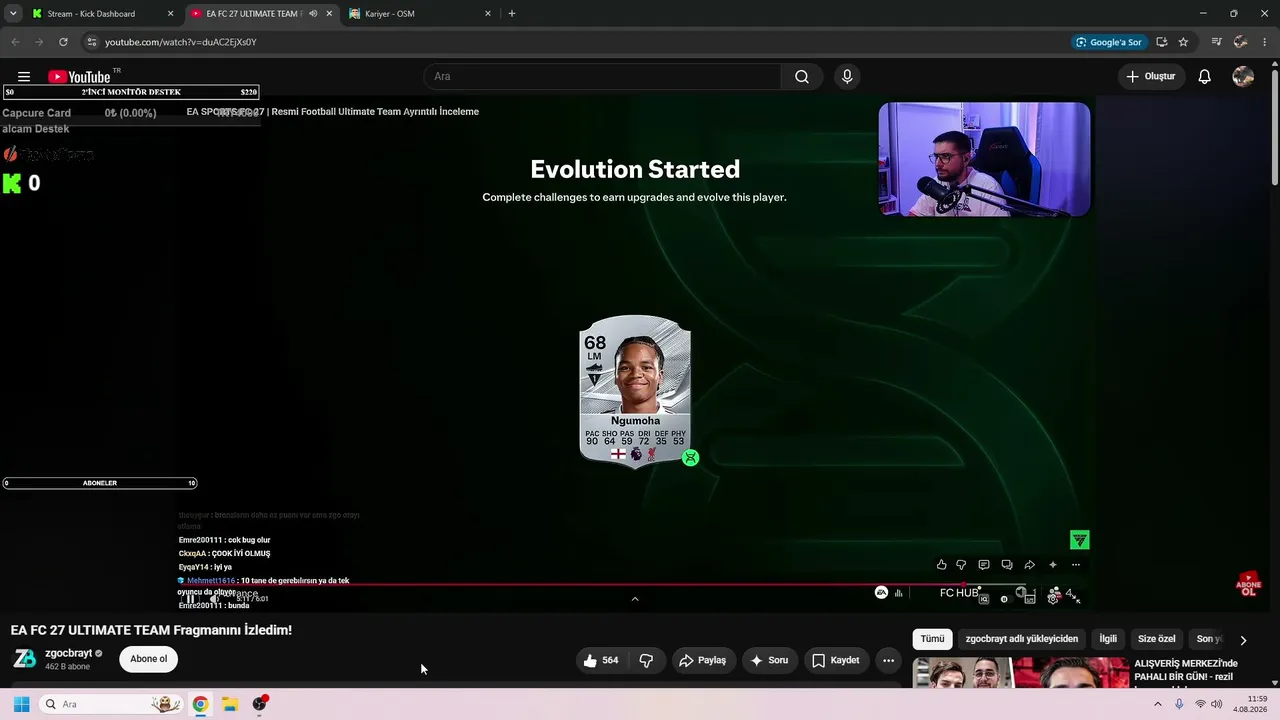The image size is (1280, 720).
Task: Open the taskbar clock showing 11:59
Action: 1250,704
